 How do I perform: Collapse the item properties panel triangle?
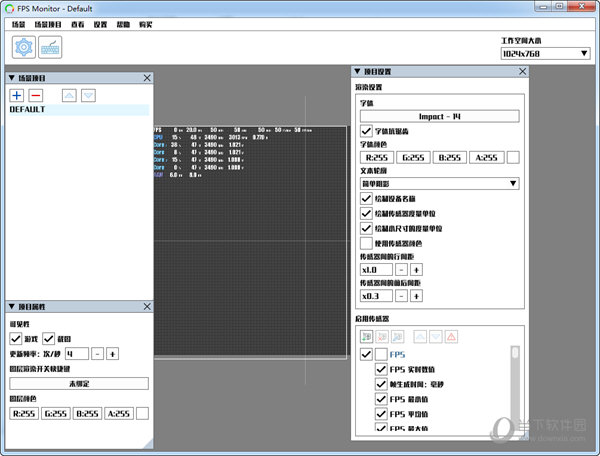point(11,306)
